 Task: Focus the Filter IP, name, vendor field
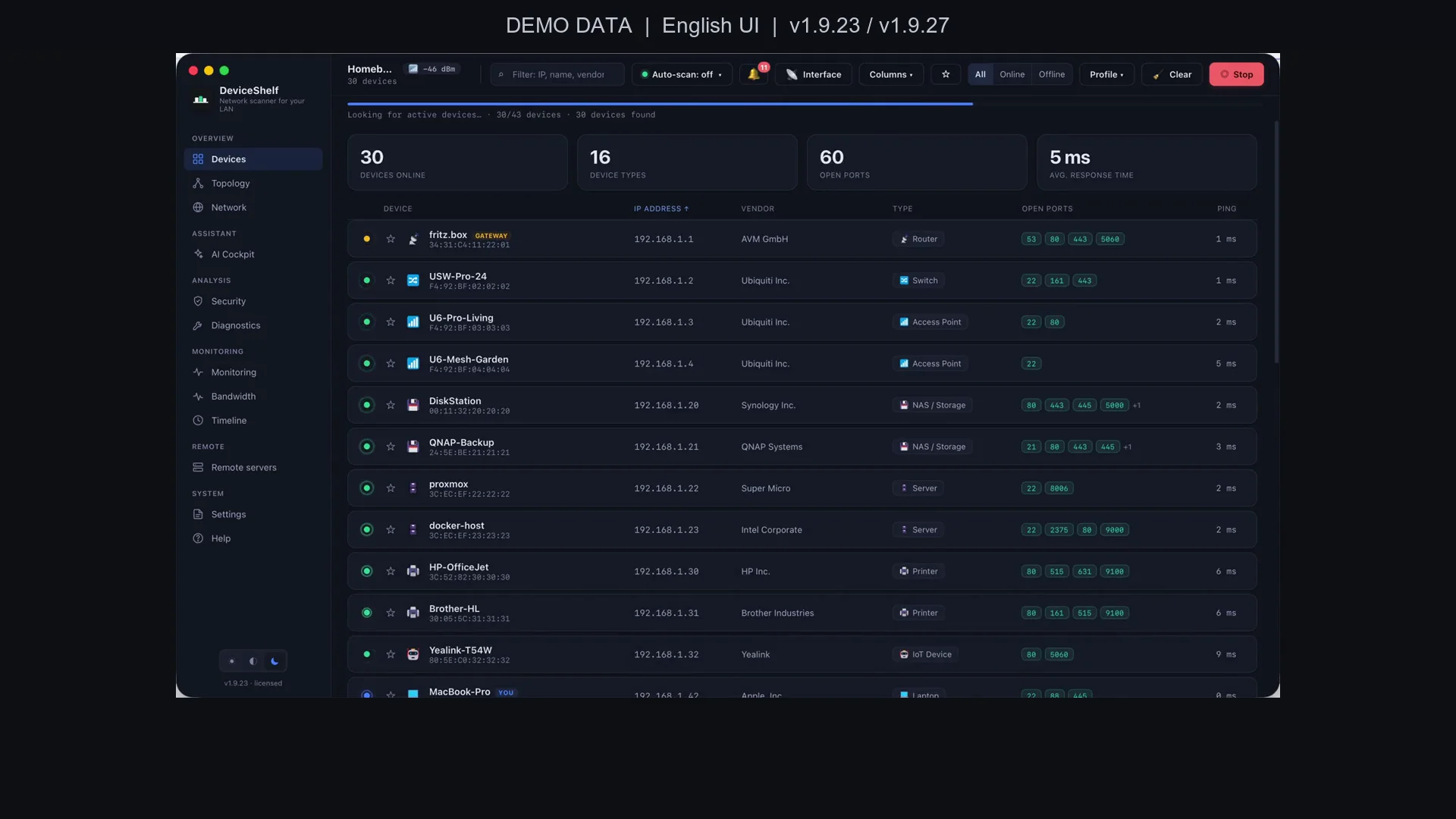tap(557, 74)
